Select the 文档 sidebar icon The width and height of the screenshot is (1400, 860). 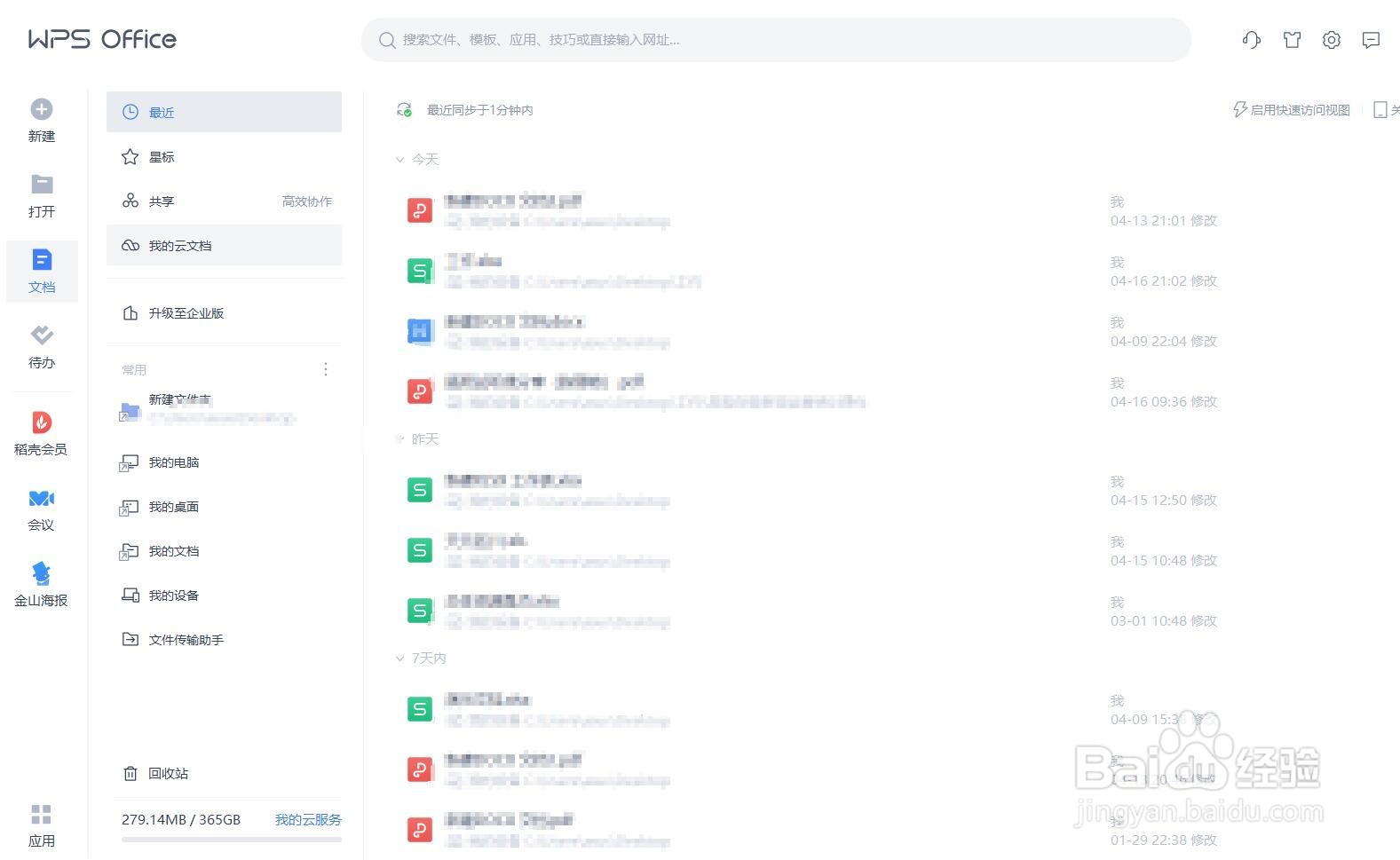42,259
